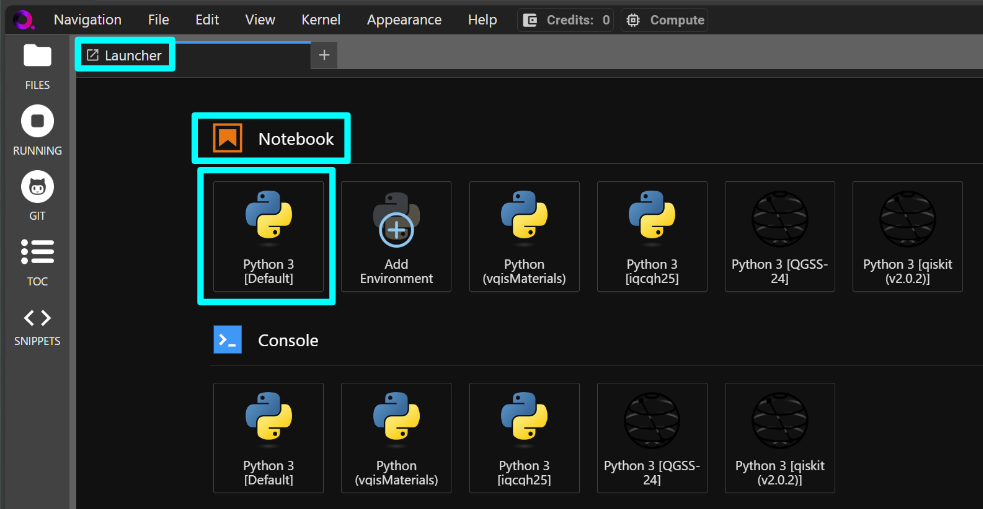Show the TOC table of contents panel
The width and height of the screenshot is (983, 509).
click(x=38, y=262)
